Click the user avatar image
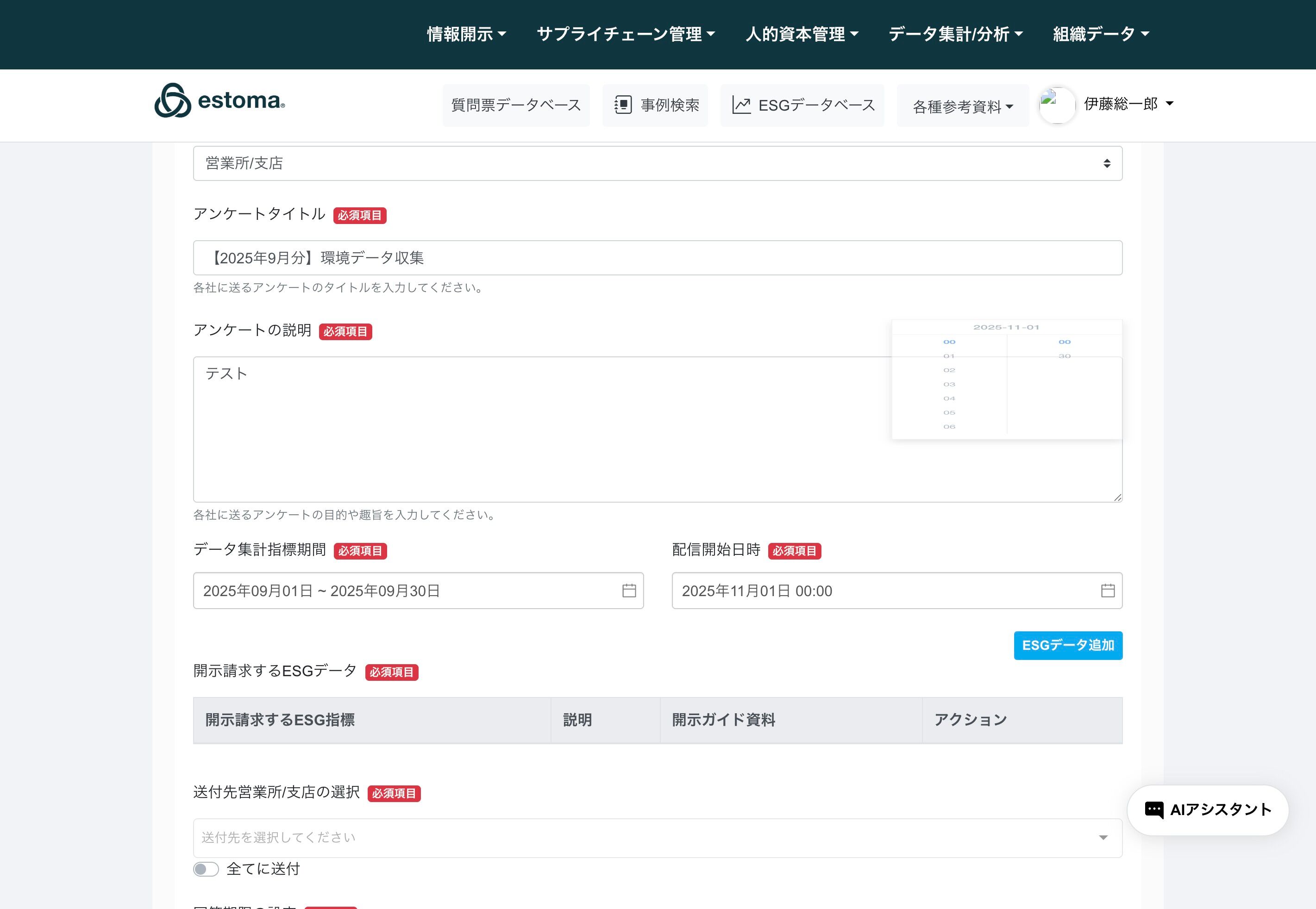This screenshot has height=909, width=1316. pyautogui.click(x=1057, y=105)
